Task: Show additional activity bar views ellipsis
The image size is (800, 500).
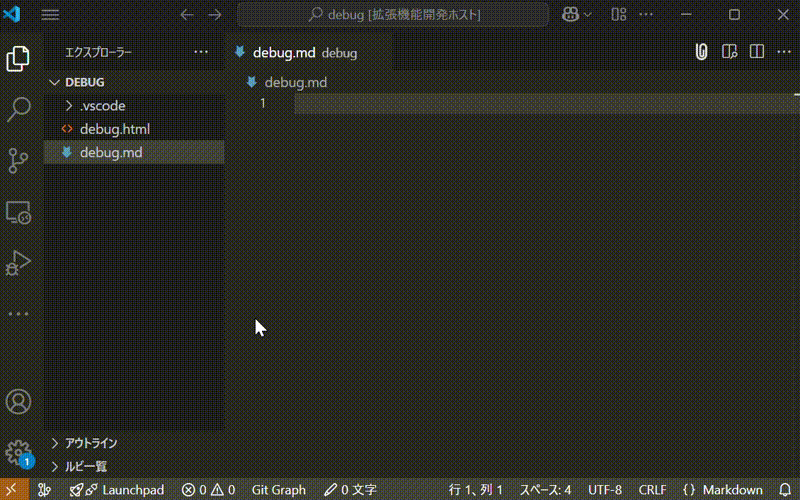Action: 18,314
